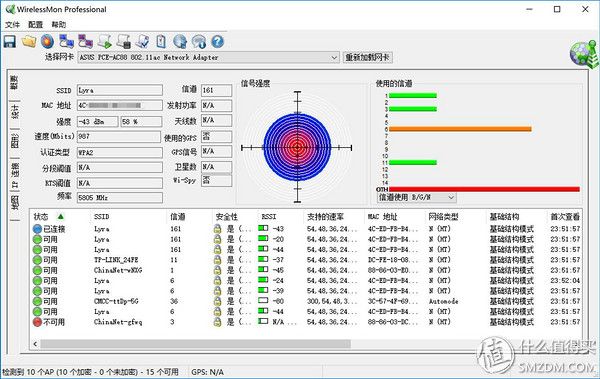Click the 信道 column header
600x379 pixels.
pyautogui.click(x=178, y=217)
